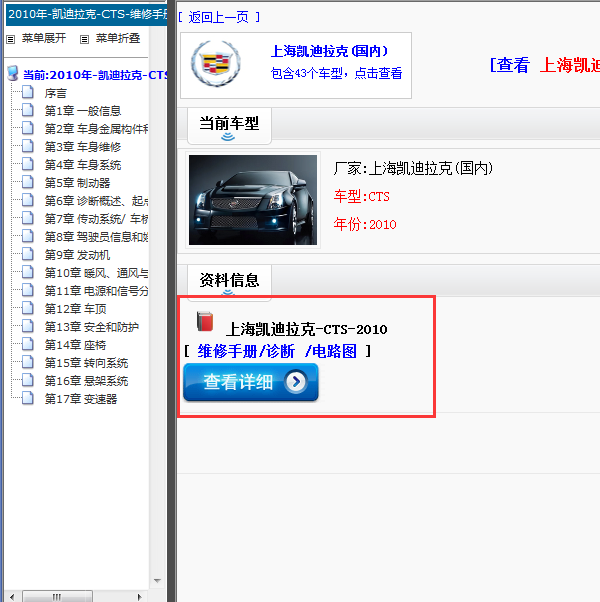
Task: Click the 菜单展开 expand-menu icon
Action: point(11,39)
